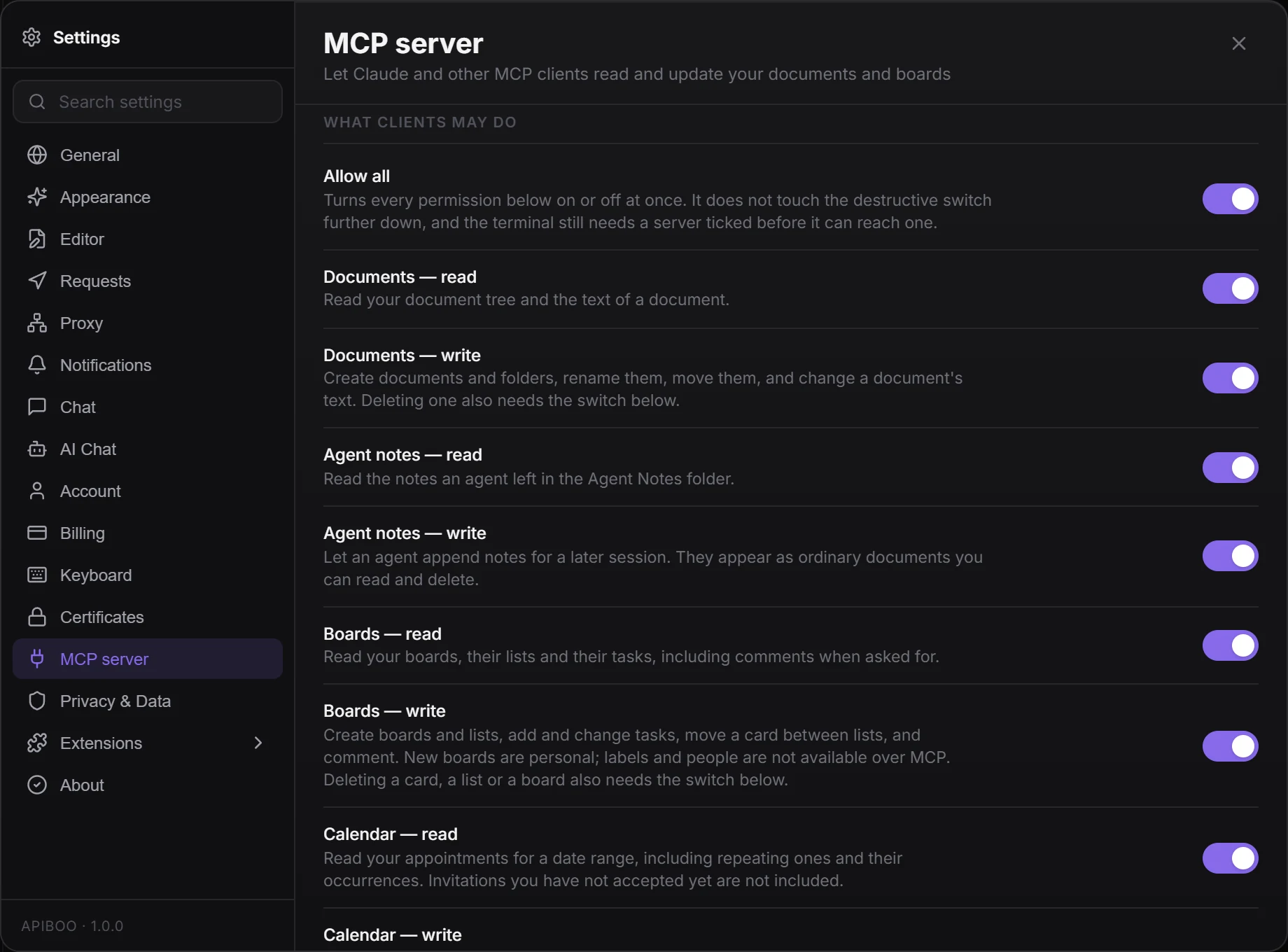The height and width of the screenshot is (952, 1288).
Task: Toggle Boards — write switch
Action: pyautogui.click(x=1231, y=746)
